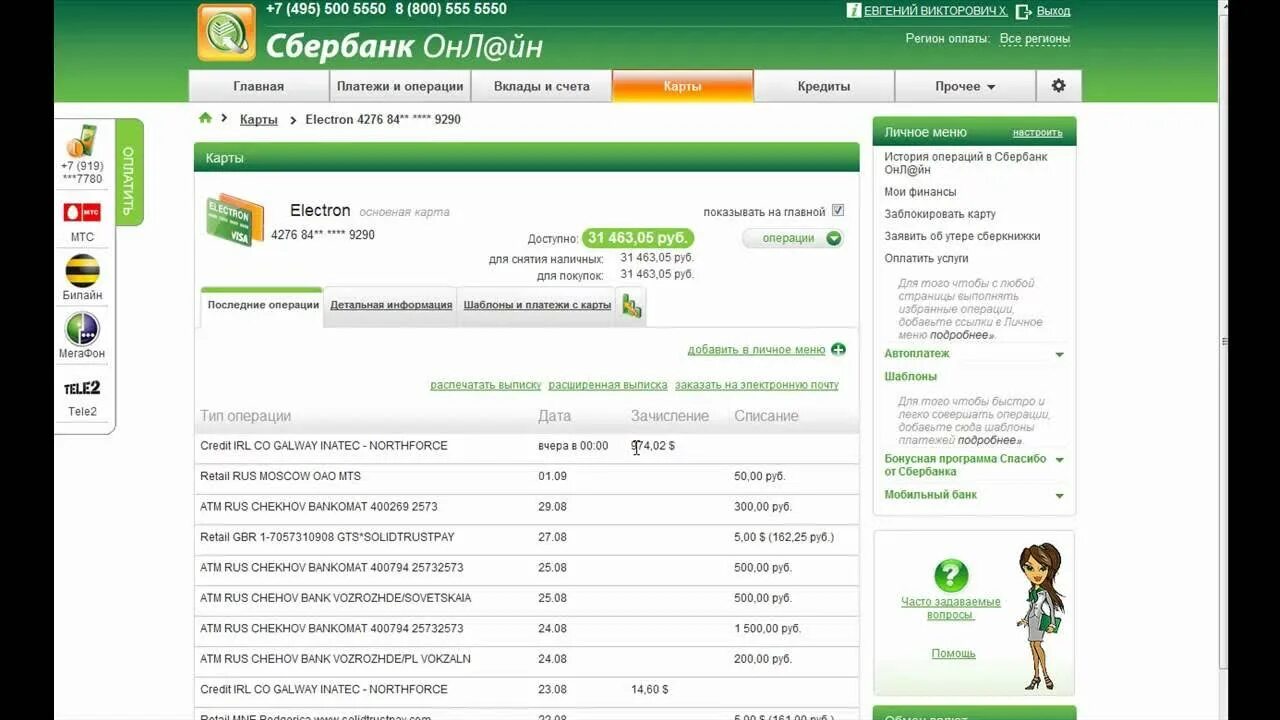Image resolution: width=1280 pixels, height=720 pixels.
Task: Click 'Заявить об утере сберкнижки' link
Action: 962,236
